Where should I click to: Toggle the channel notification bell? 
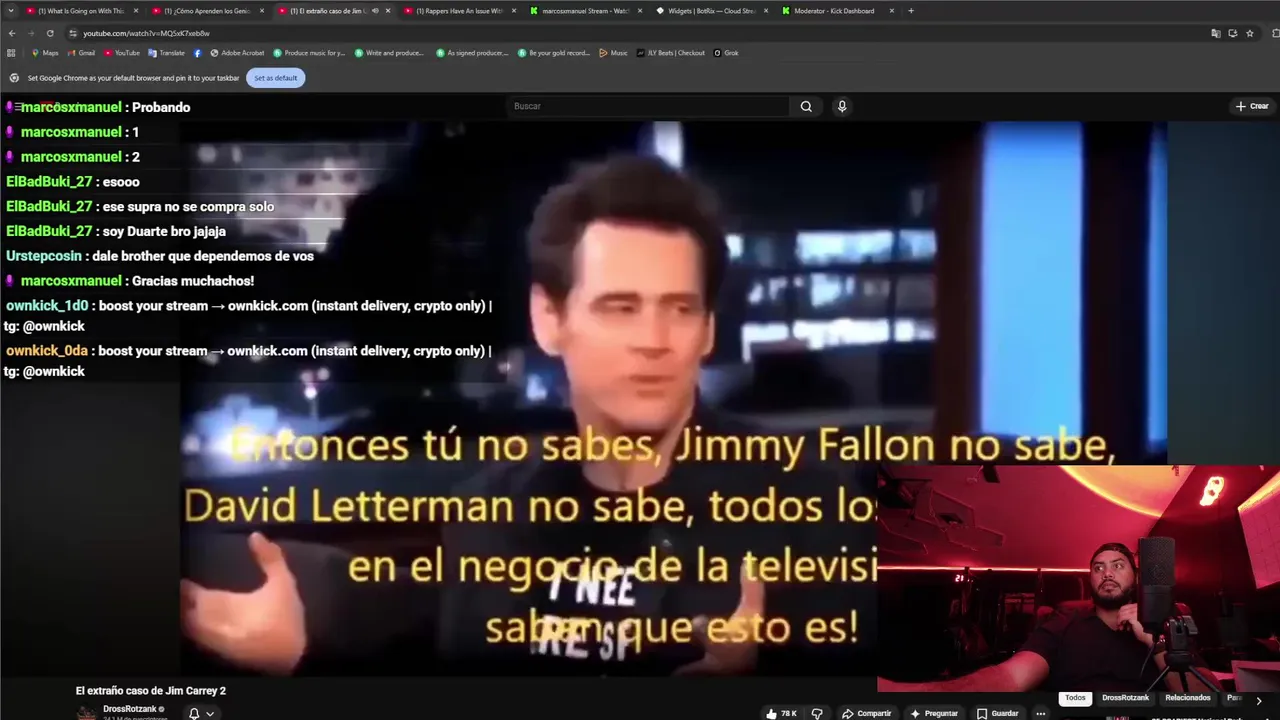(x=194, y=713)
